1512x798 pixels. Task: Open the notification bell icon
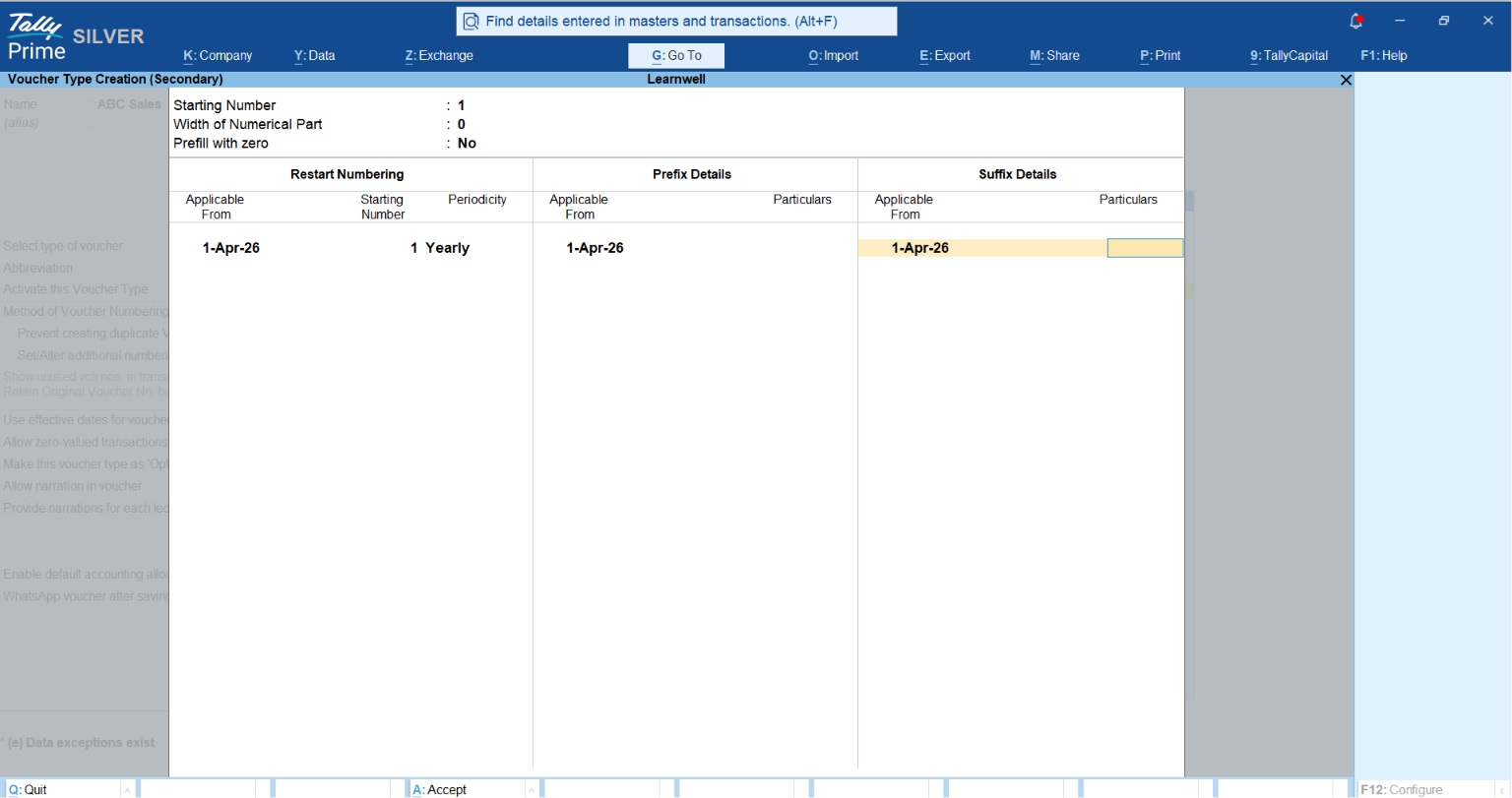pos(1356,21)
